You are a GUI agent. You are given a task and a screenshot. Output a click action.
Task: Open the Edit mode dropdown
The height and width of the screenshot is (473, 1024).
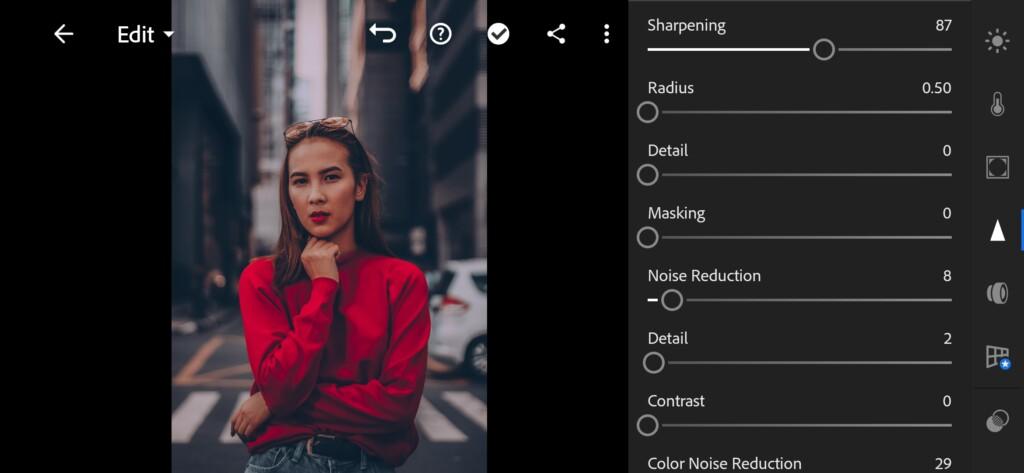[146, 35]
